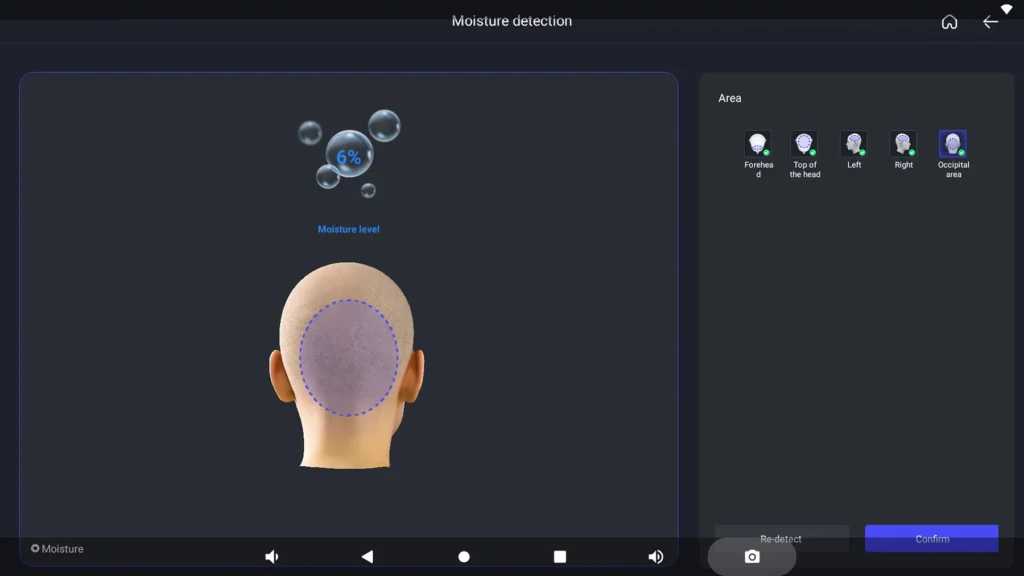Click the 6% moisture bubble

(349, 155)
